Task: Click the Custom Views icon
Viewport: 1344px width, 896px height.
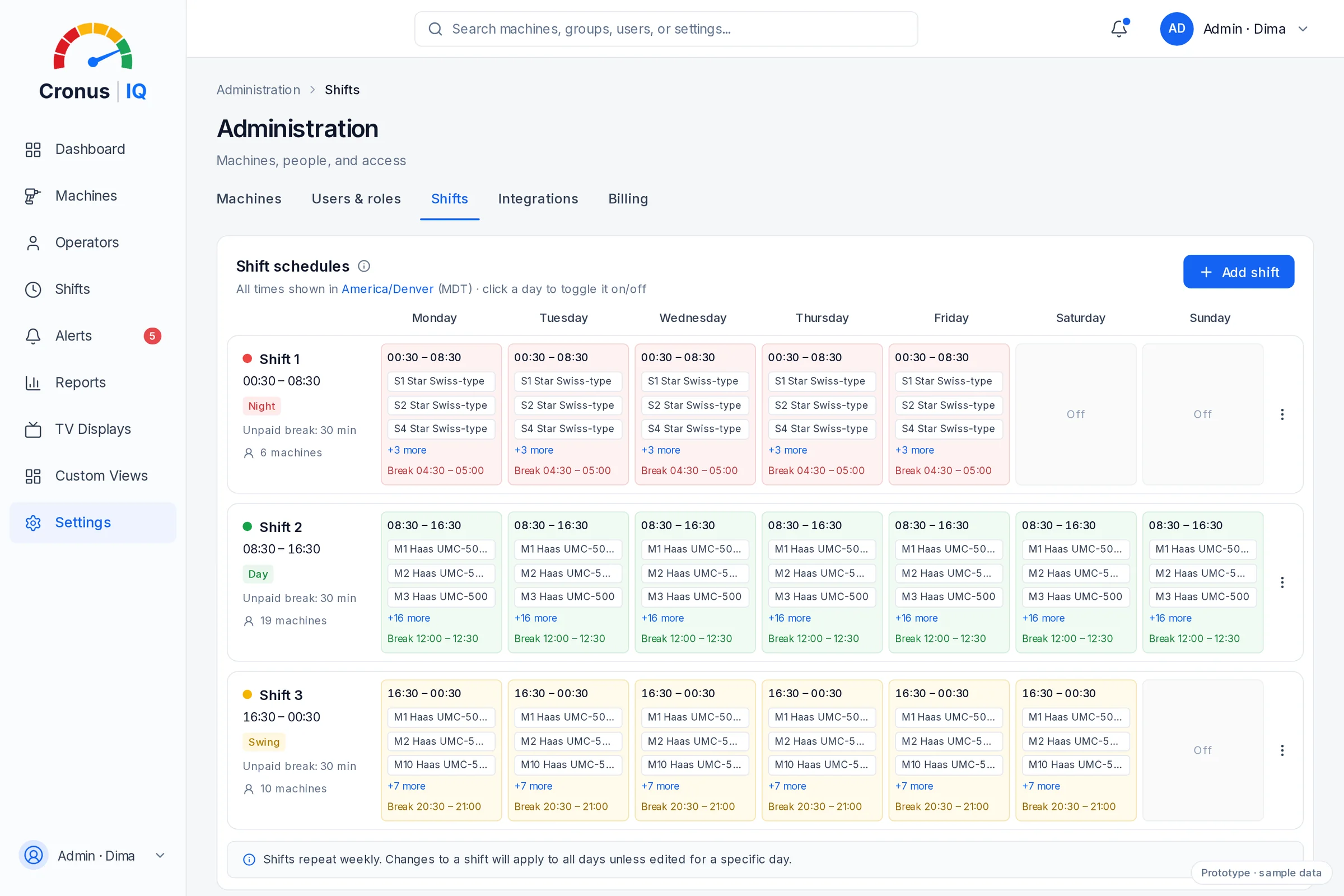Action: click(x=33, y=476)
